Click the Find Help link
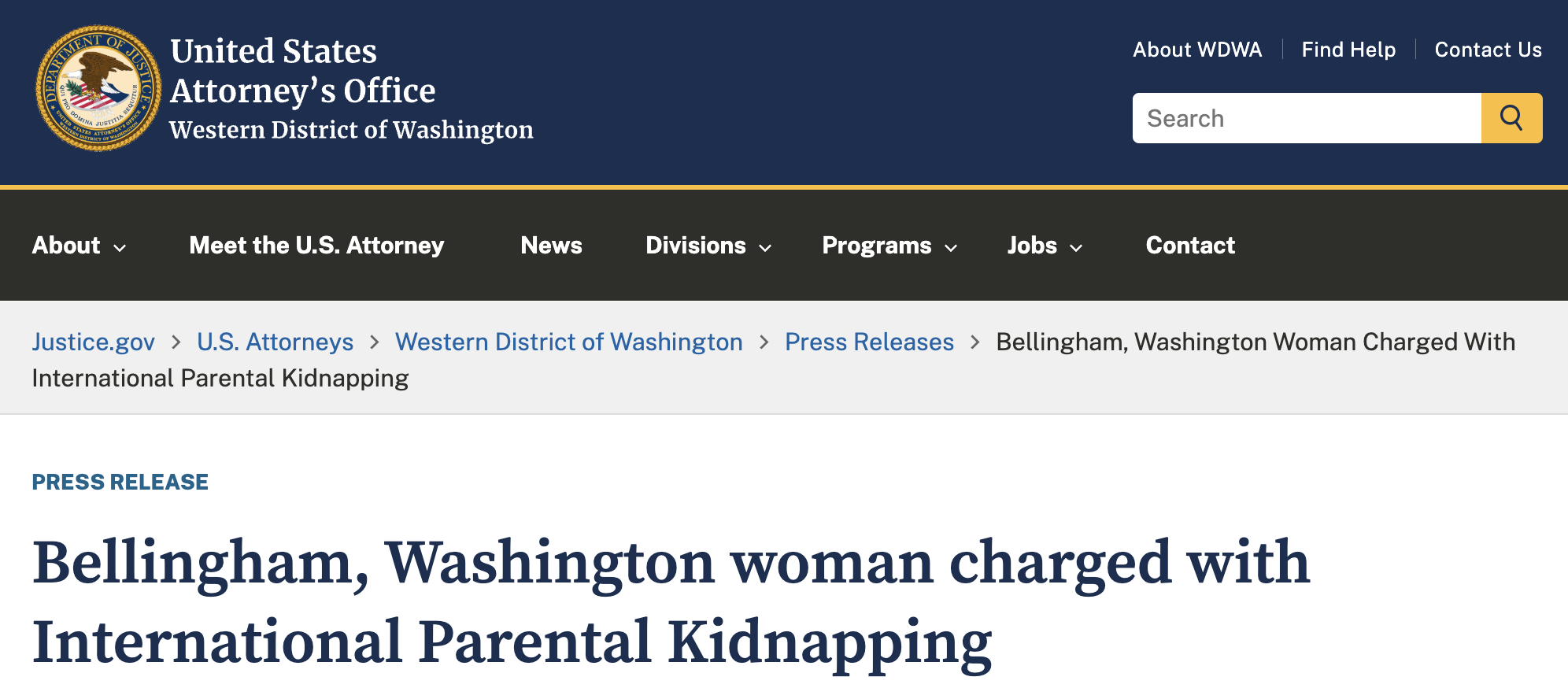This screenshot has width=1568, height=699. tap(1348, 50)
